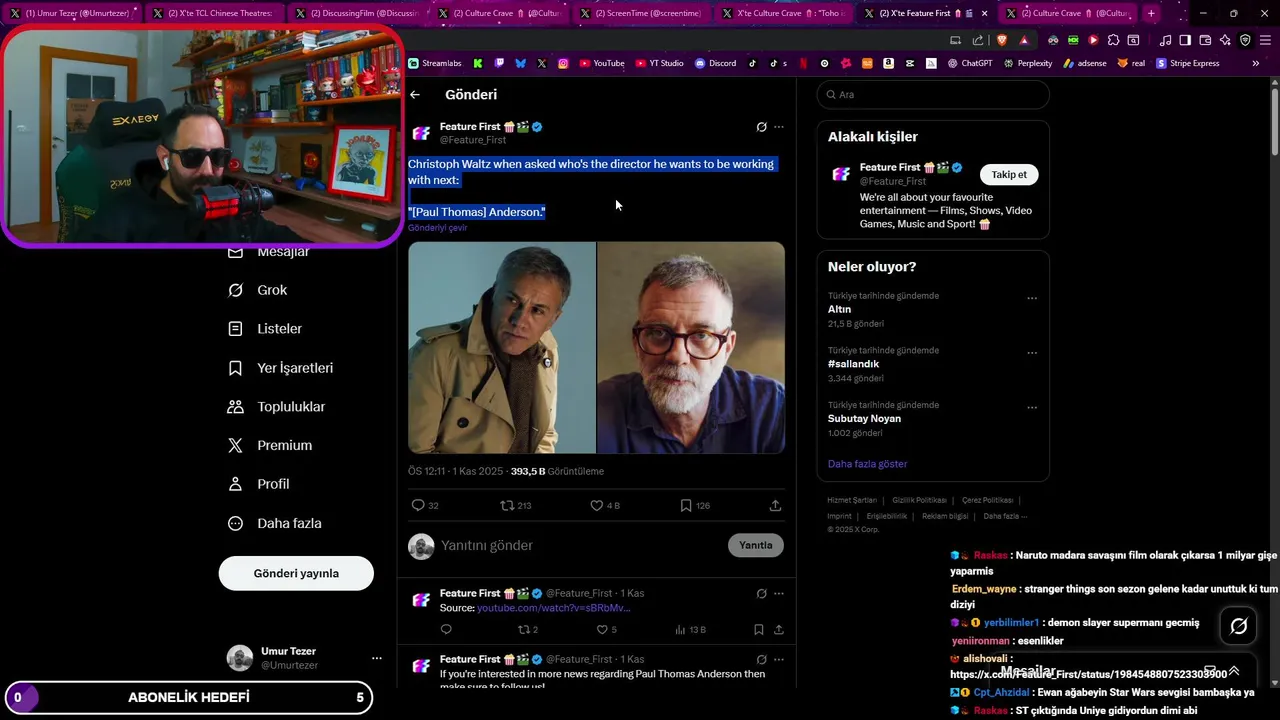
Task: Open a new browser tab
Action: coord(1151,13)
